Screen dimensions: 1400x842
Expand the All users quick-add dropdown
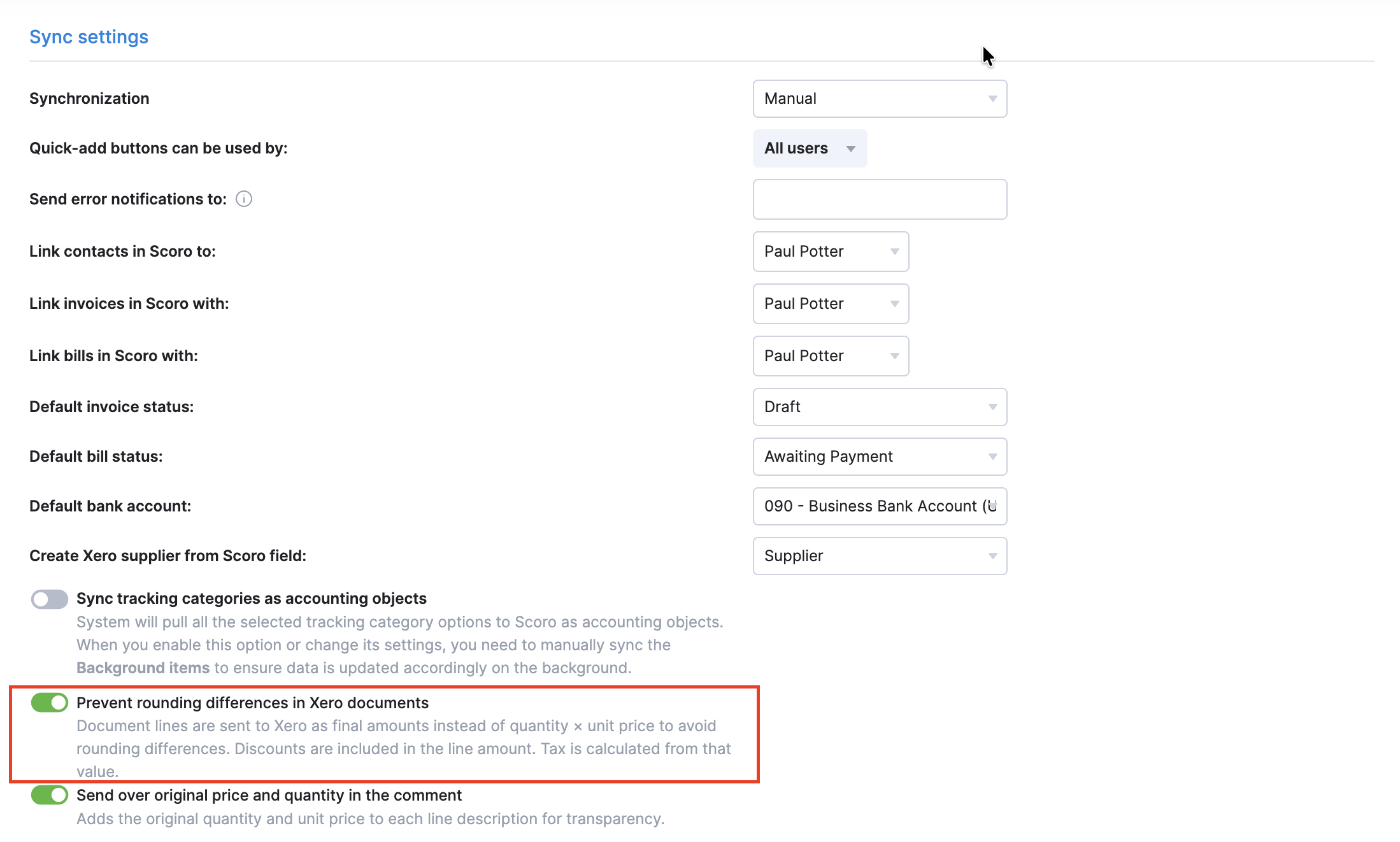tap(809, 148)
